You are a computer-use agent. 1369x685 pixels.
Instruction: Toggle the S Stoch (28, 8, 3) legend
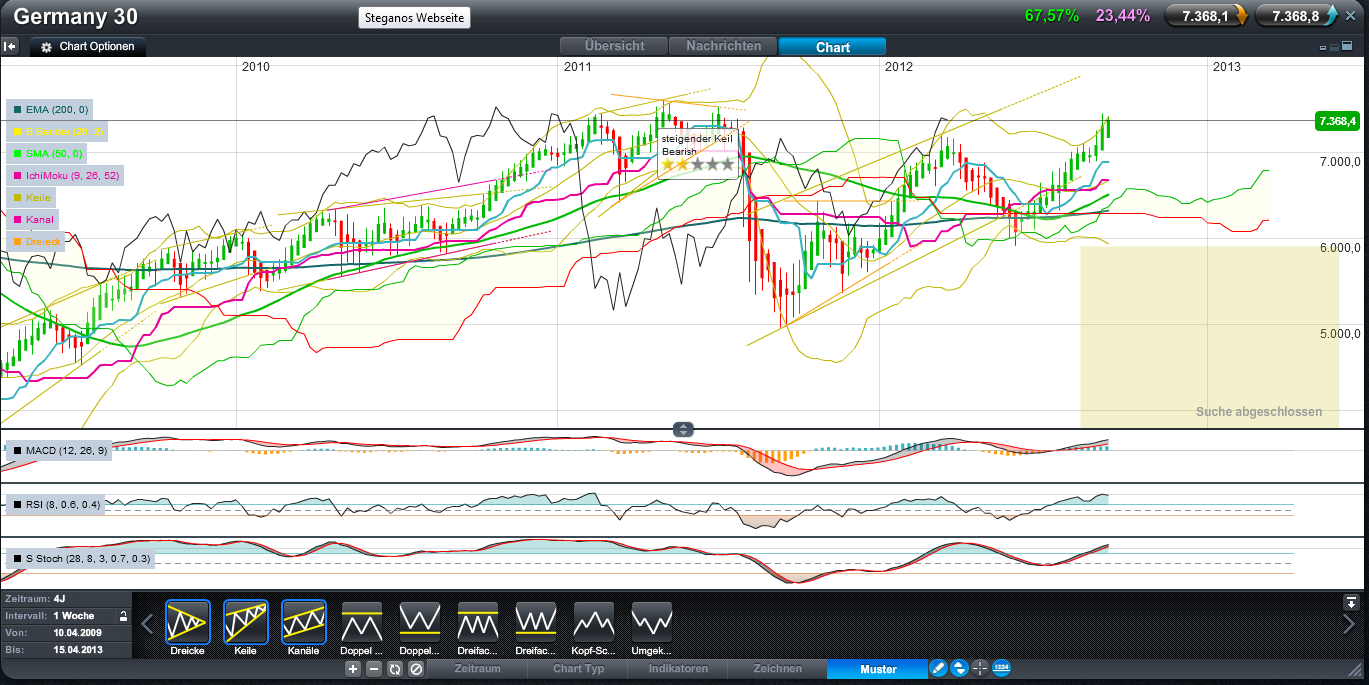pyautogui.click(x=80, y=559)
